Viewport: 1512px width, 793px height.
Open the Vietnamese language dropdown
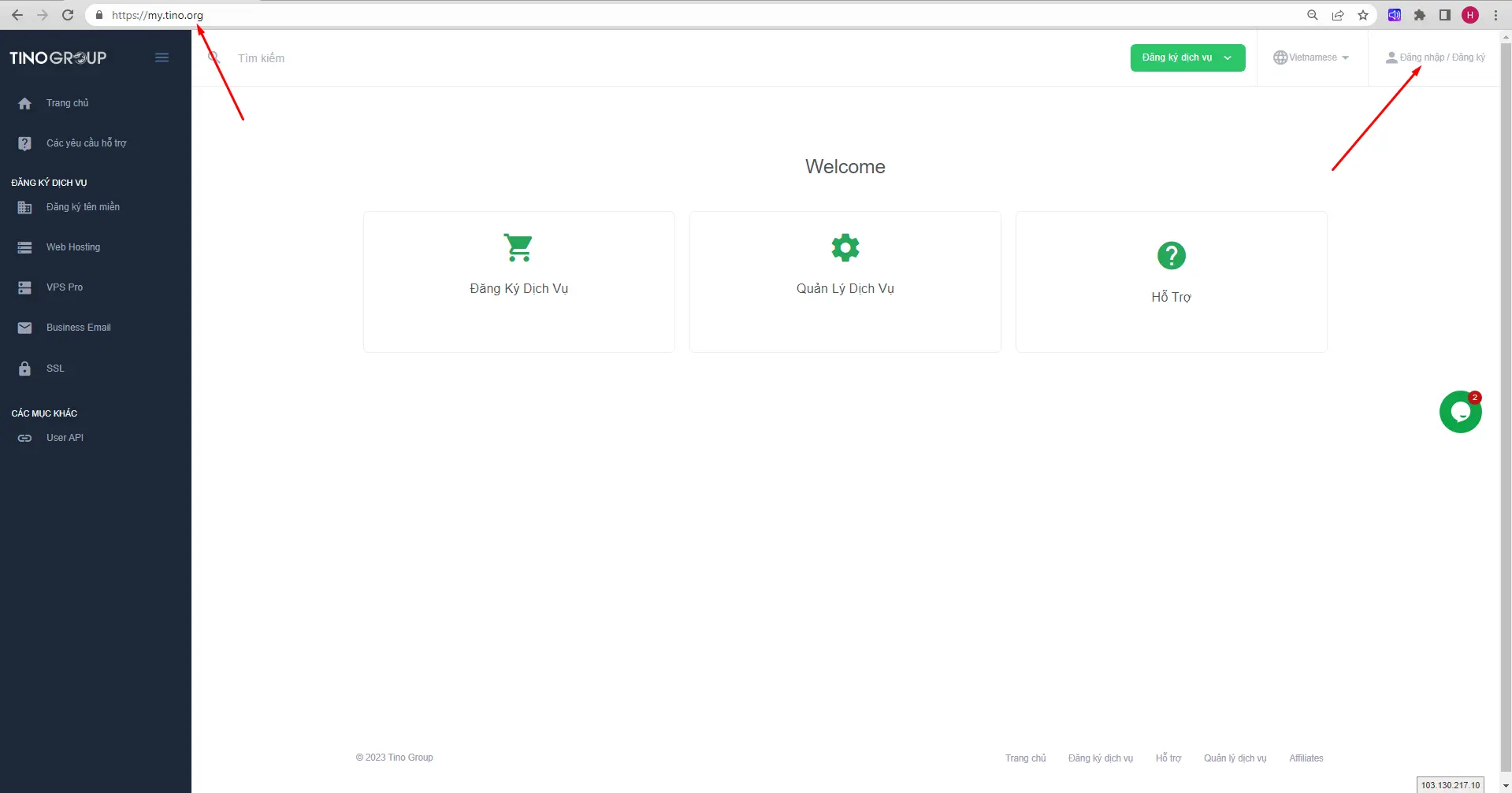[1312, 57]
